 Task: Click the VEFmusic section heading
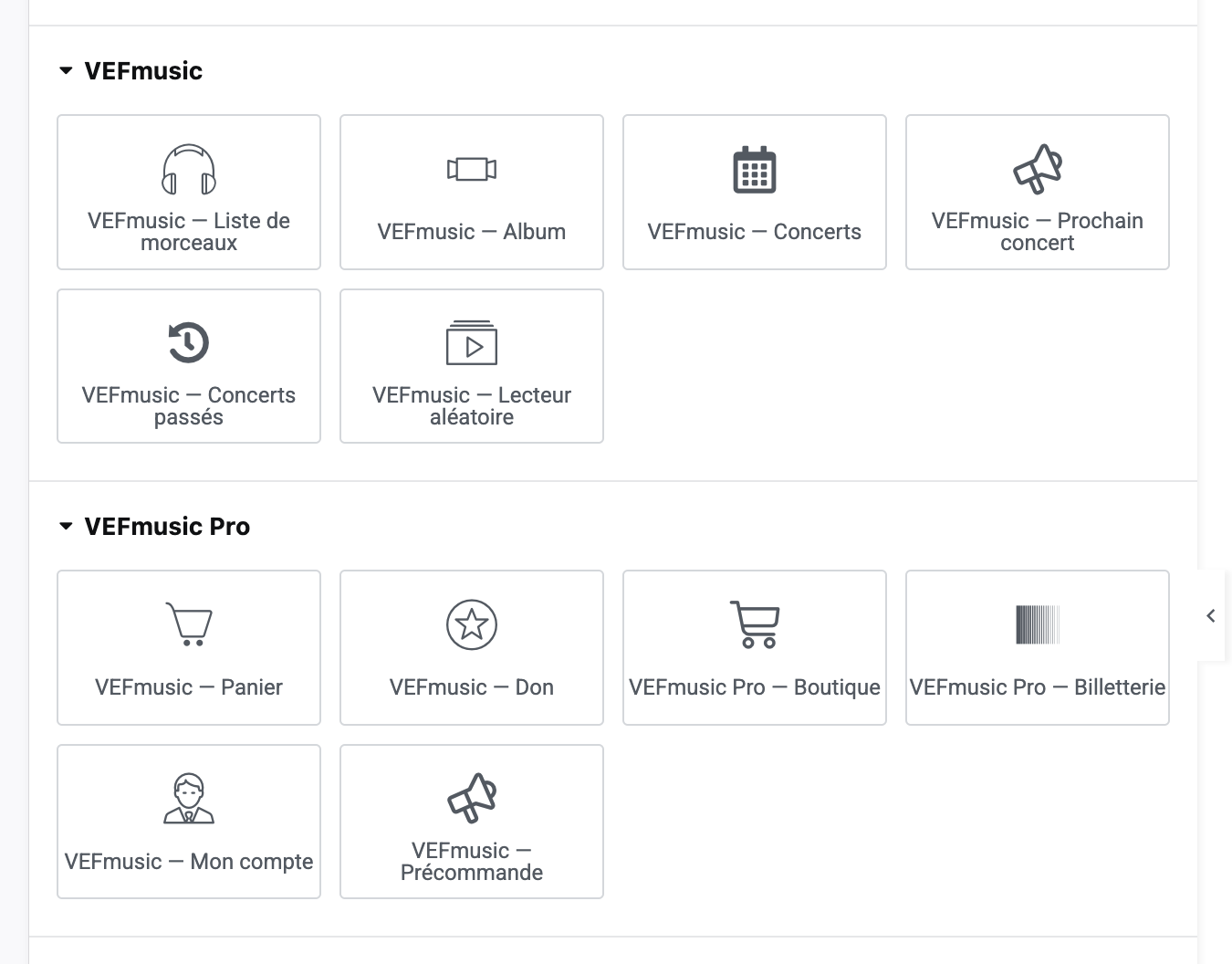click(x=143, y=70)
